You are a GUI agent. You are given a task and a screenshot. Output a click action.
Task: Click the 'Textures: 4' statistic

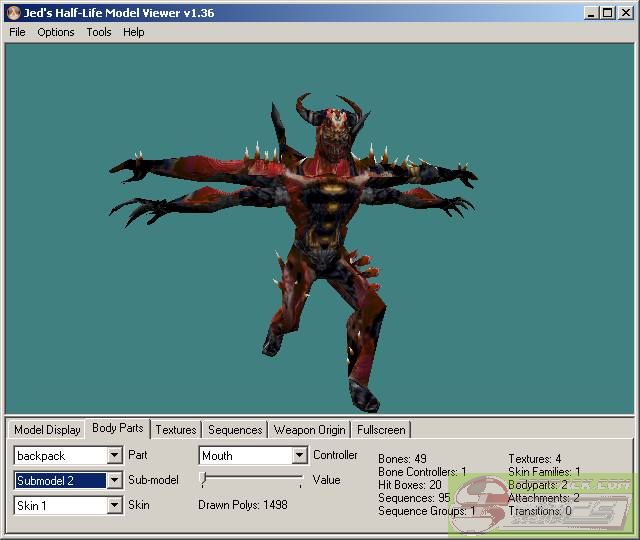[x=535, y=459]
